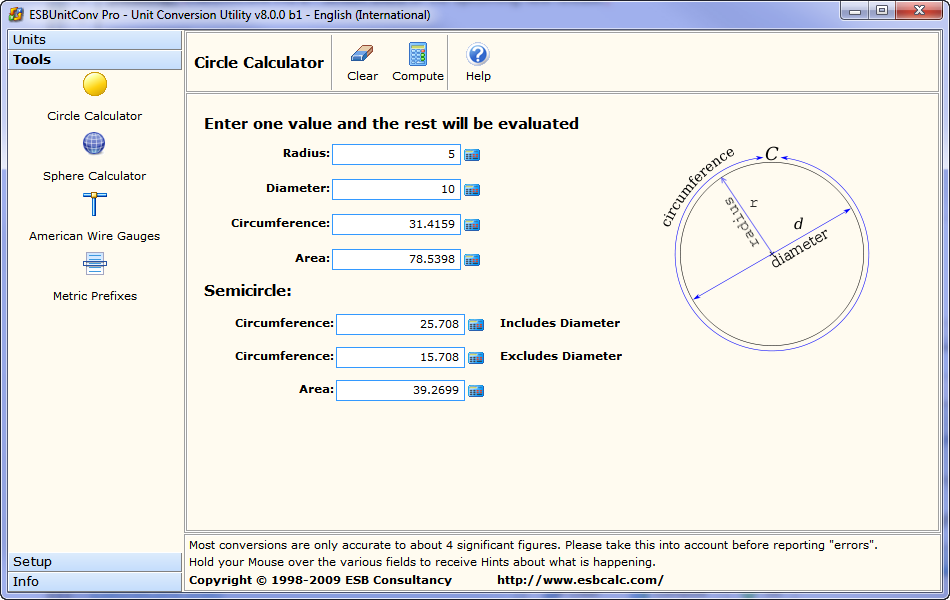The width and height of the screenshot is (950, 600).
Task: Click the Help question mark icon
Action: tap(477, 55)
